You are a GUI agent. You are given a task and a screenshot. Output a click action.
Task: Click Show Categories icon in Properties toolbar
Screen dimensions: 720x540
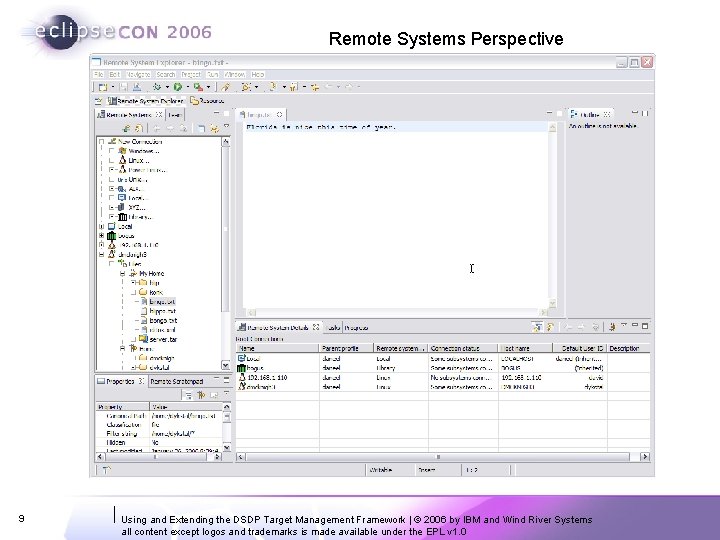[188, 395]
